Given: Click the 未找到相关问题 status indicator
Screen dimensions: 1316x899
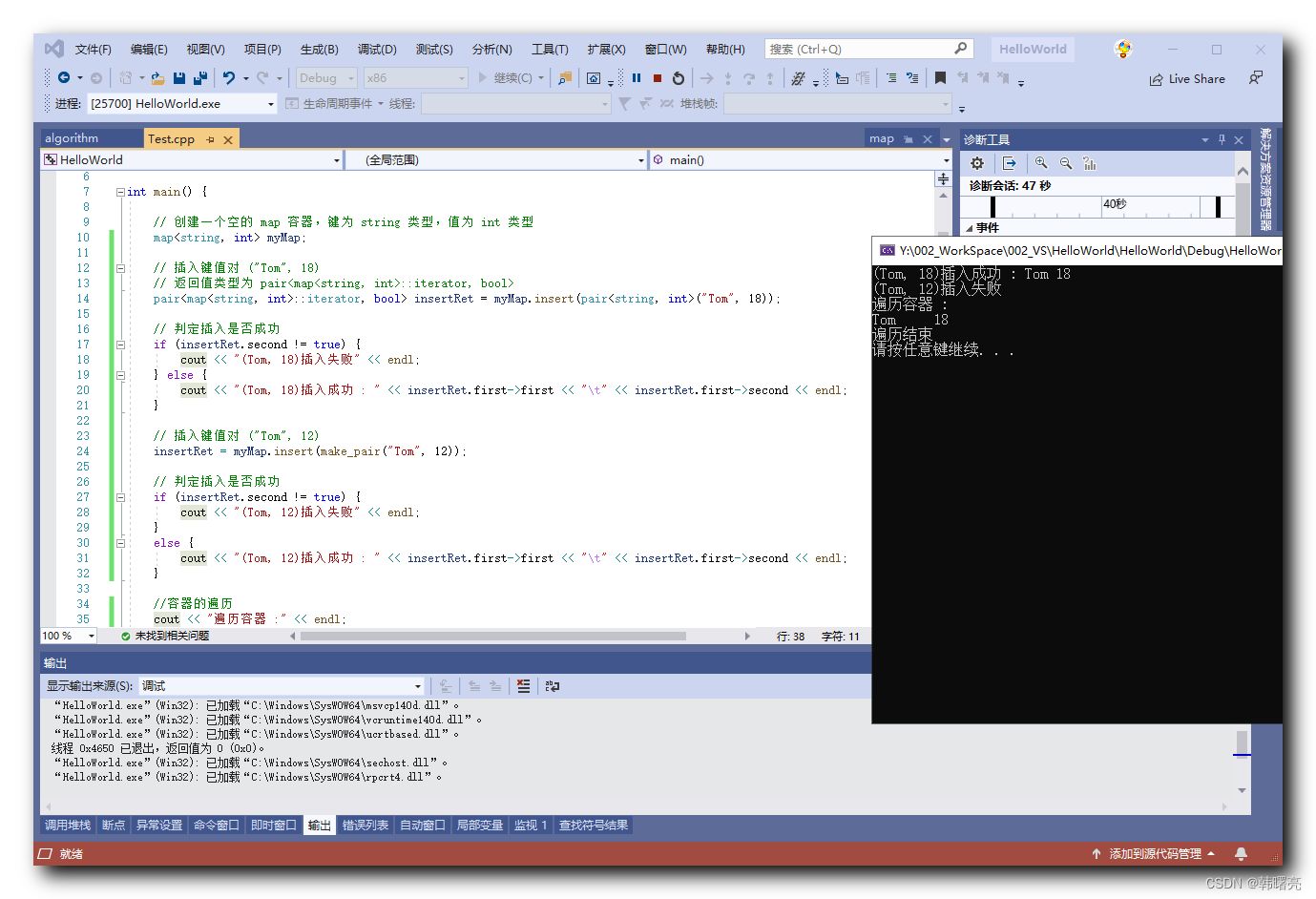Looking at the screenshot, I should 165,636.
